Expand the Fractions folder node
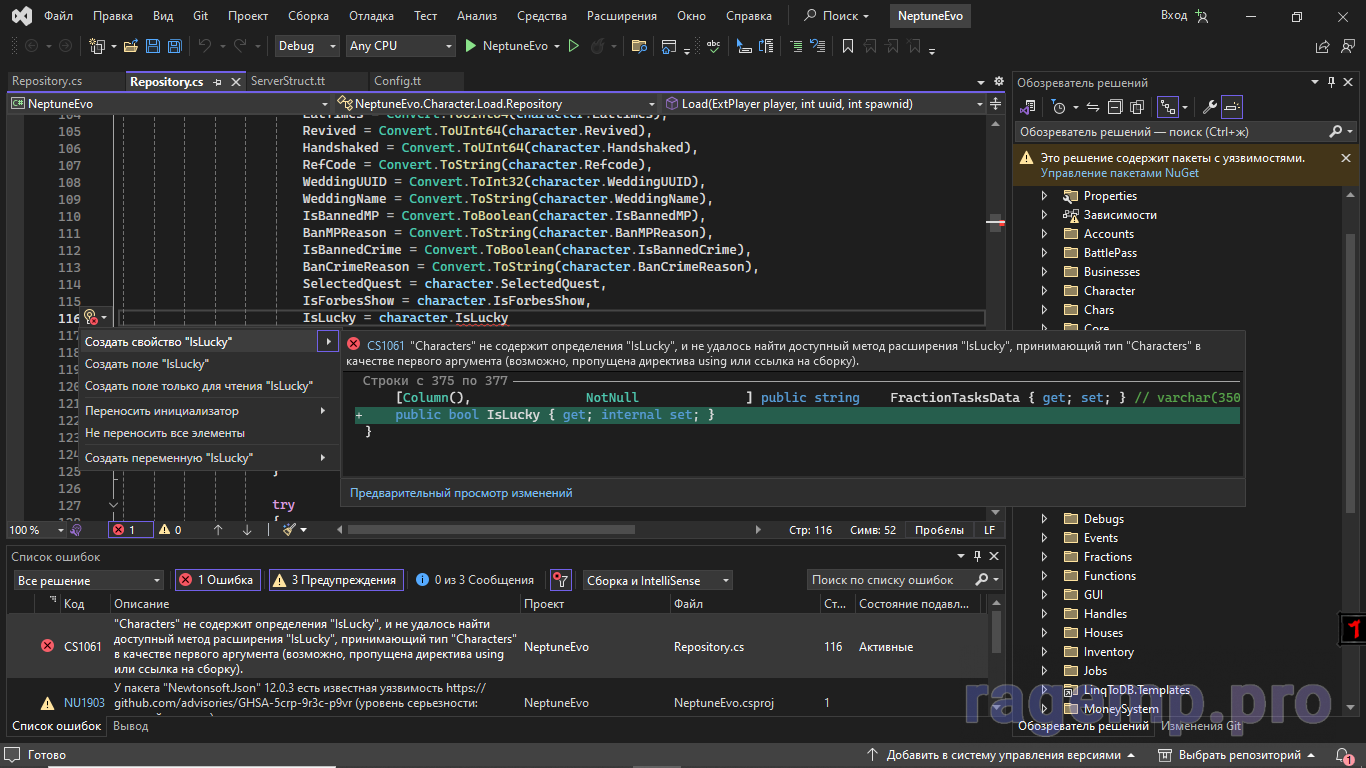Viewport: 1366px width, 768px height. tap(1045, 557)
